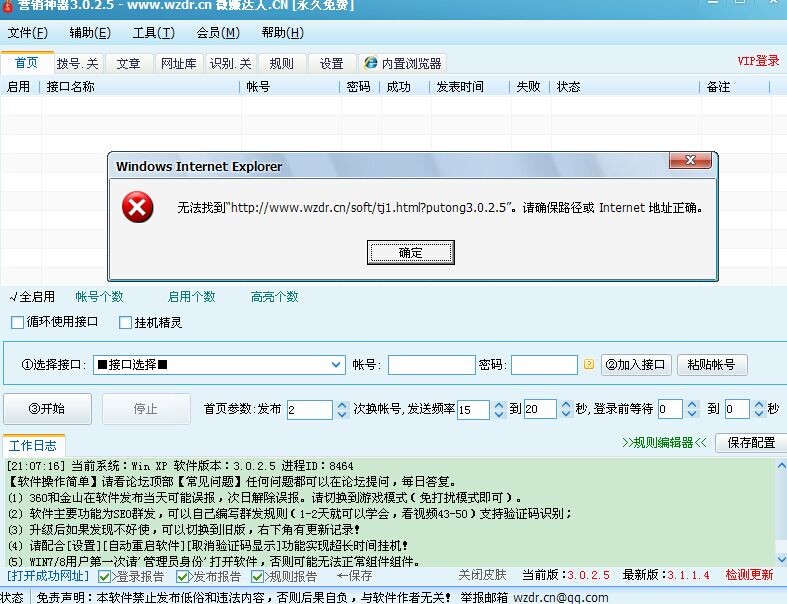Viewport: 787px width, 604px height.
Task: Click 启用个数 label
Action: point(191,297)
